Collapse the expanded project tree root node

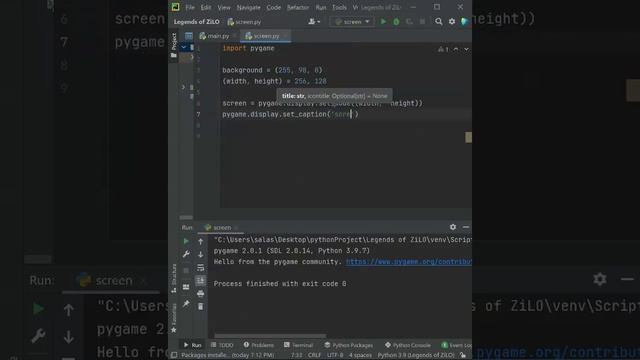(x=183, y=47)
